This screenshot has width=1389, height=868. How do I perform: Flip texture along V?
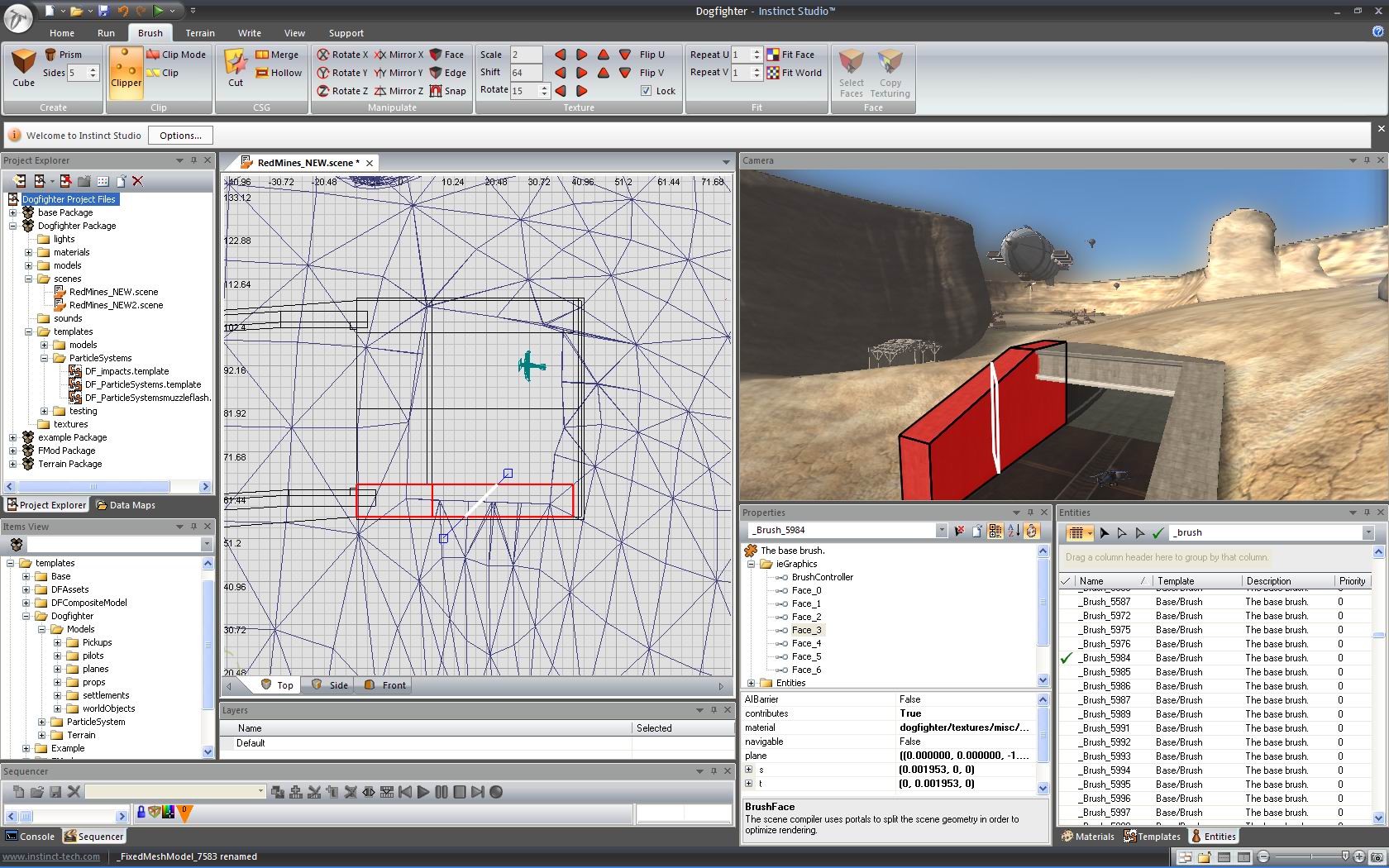(652, 73)
